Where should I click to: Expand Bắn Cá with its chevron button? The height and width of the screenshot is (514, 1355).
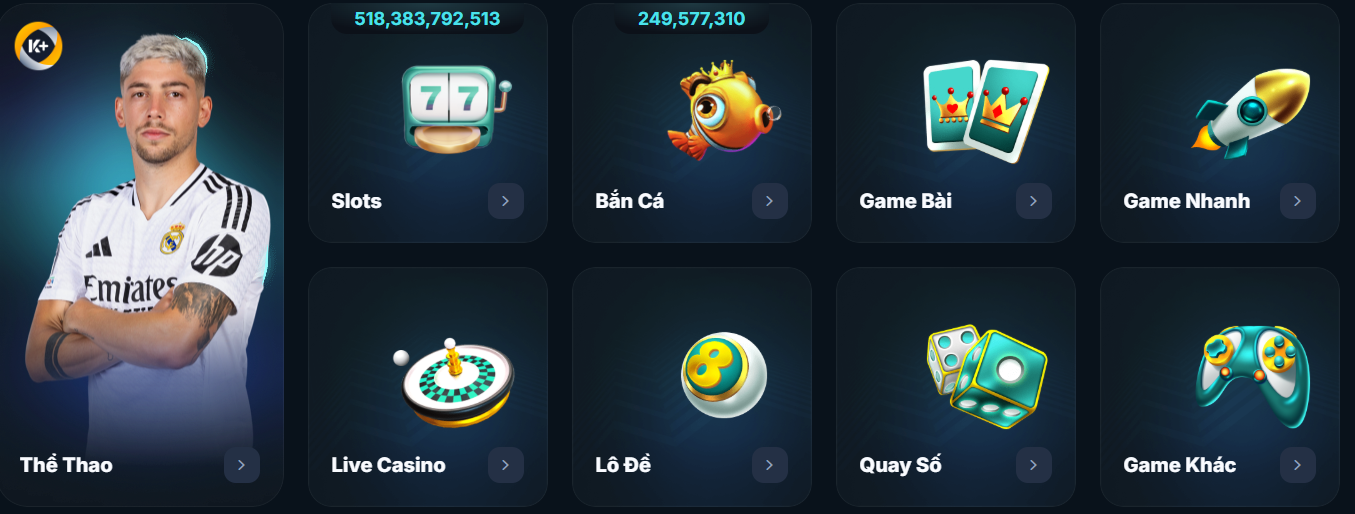tap(770, 201)
